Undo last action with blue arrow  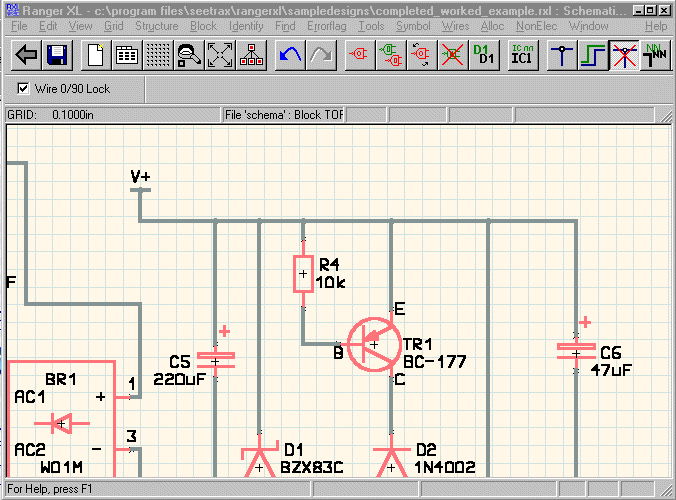click(290, 55)
